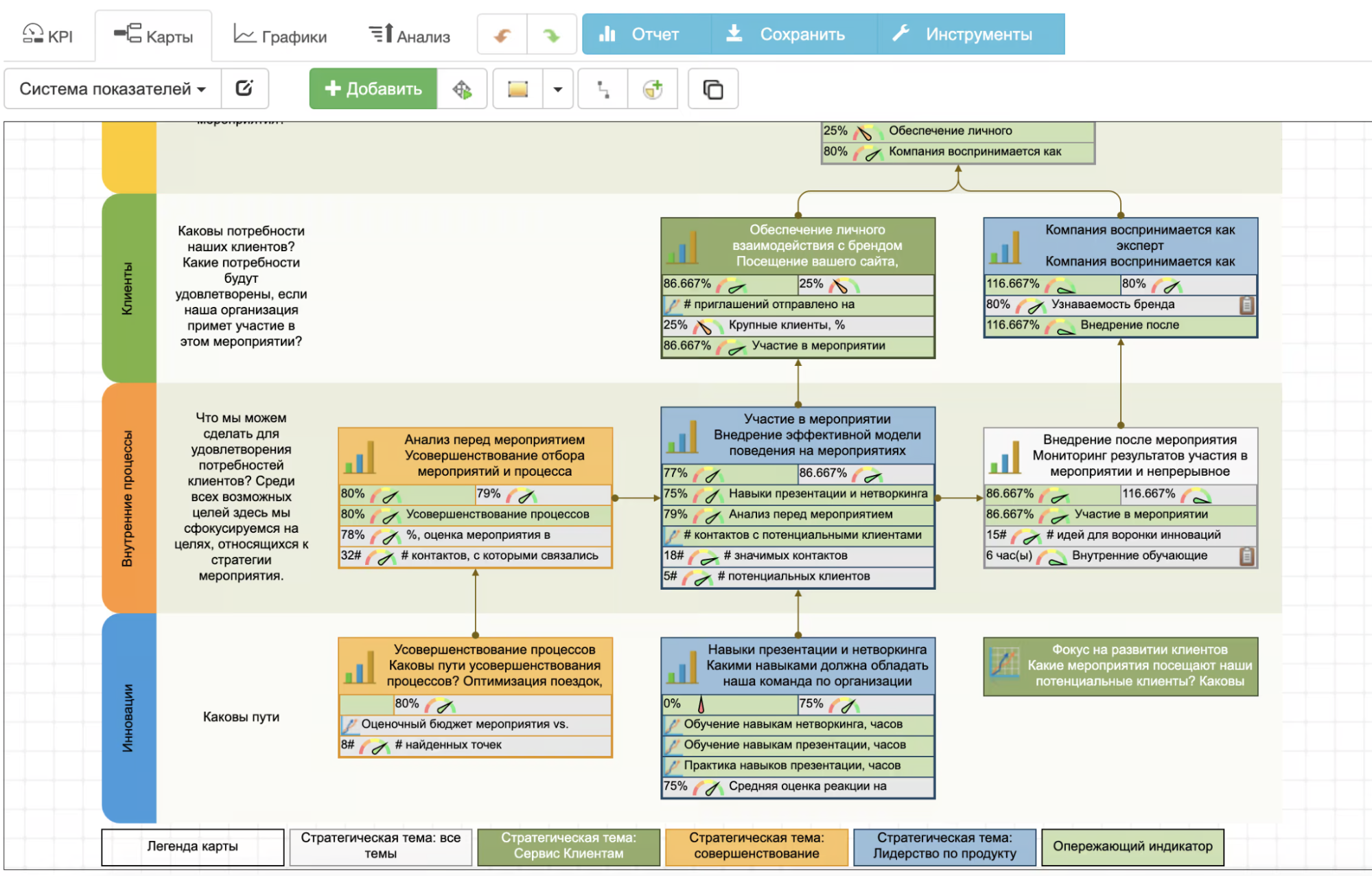Open the Графики tab

coord(280,35)
